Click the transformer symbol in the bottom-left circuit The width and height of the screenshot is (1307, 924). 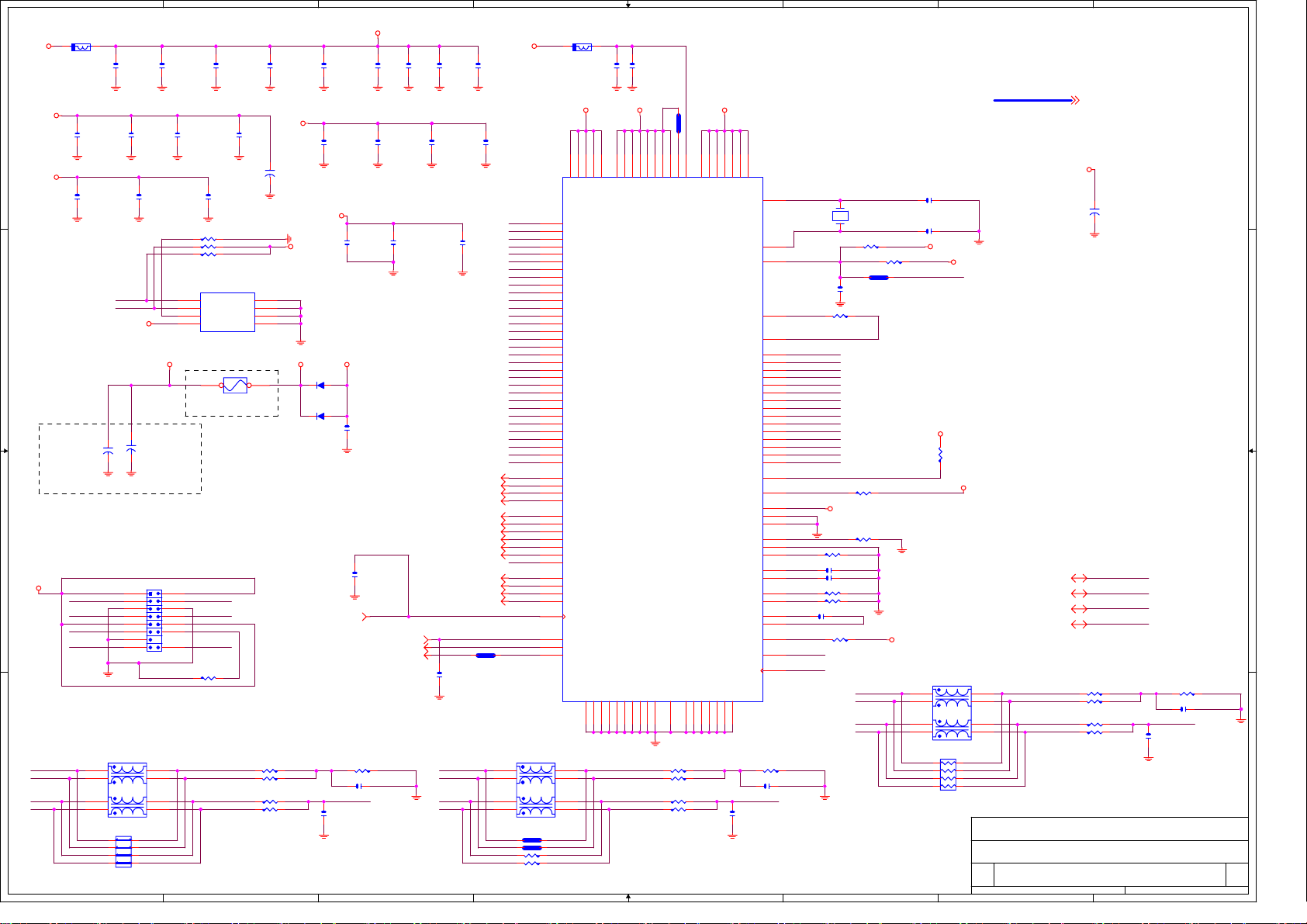click(x=127, y=790)
